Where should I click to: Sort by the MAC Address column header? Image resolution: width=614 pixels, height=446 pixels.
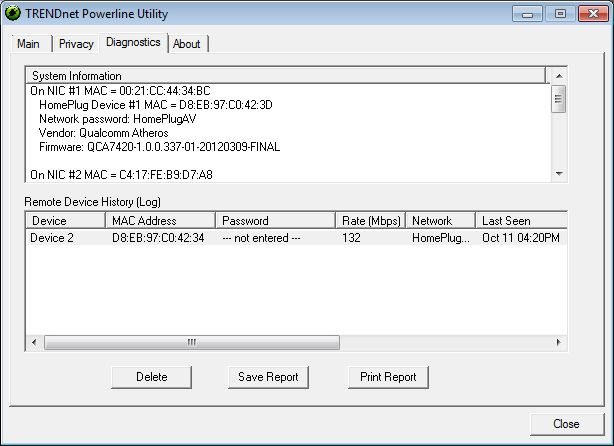161,220
